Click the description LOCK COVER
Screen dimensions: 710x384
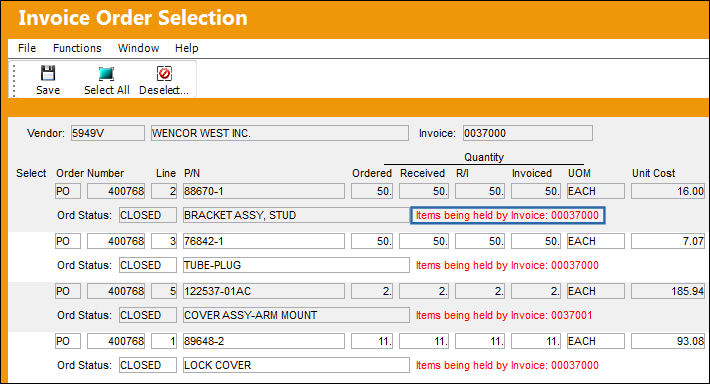pyautogui.click(x=296, y=365)
